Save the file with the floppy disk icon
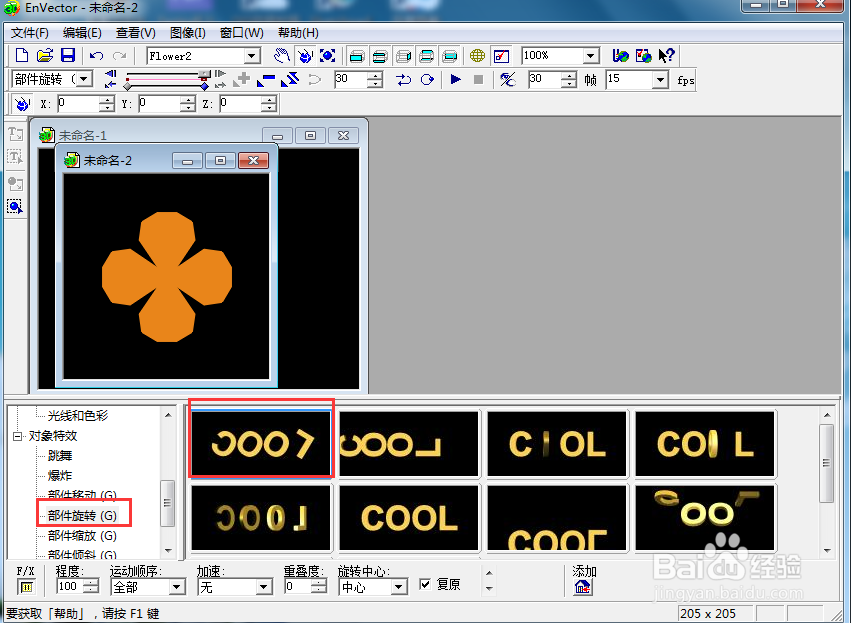Image resolution: width=851 pixels, height=623 pixels. coord(68,55)
